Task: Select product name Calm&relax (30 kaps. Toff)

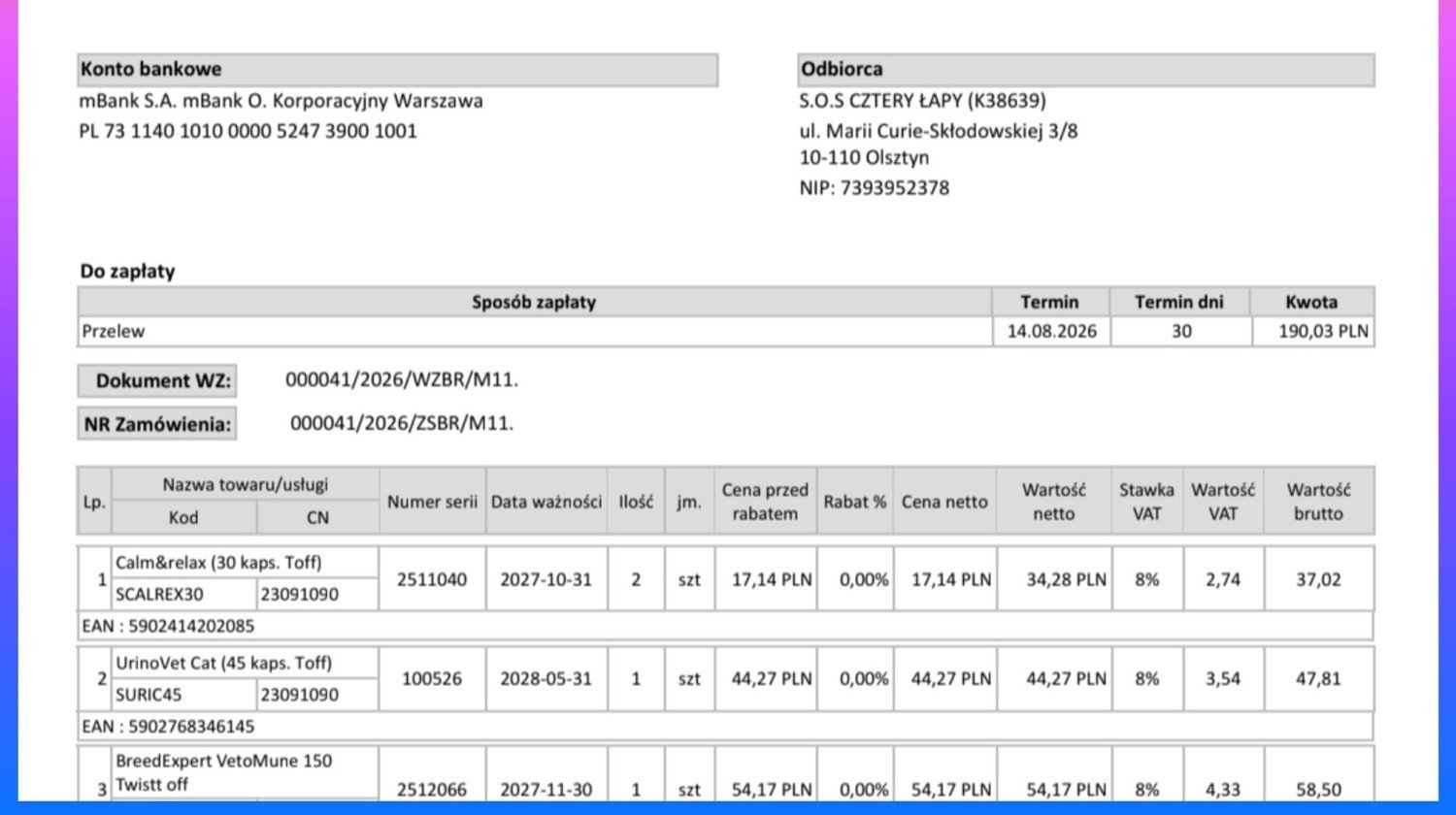Action: [x=218, y=563]
